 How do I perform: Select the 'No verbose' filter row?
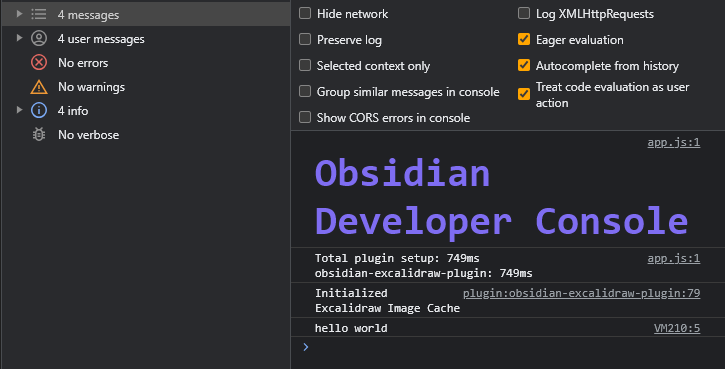(146, 135)
